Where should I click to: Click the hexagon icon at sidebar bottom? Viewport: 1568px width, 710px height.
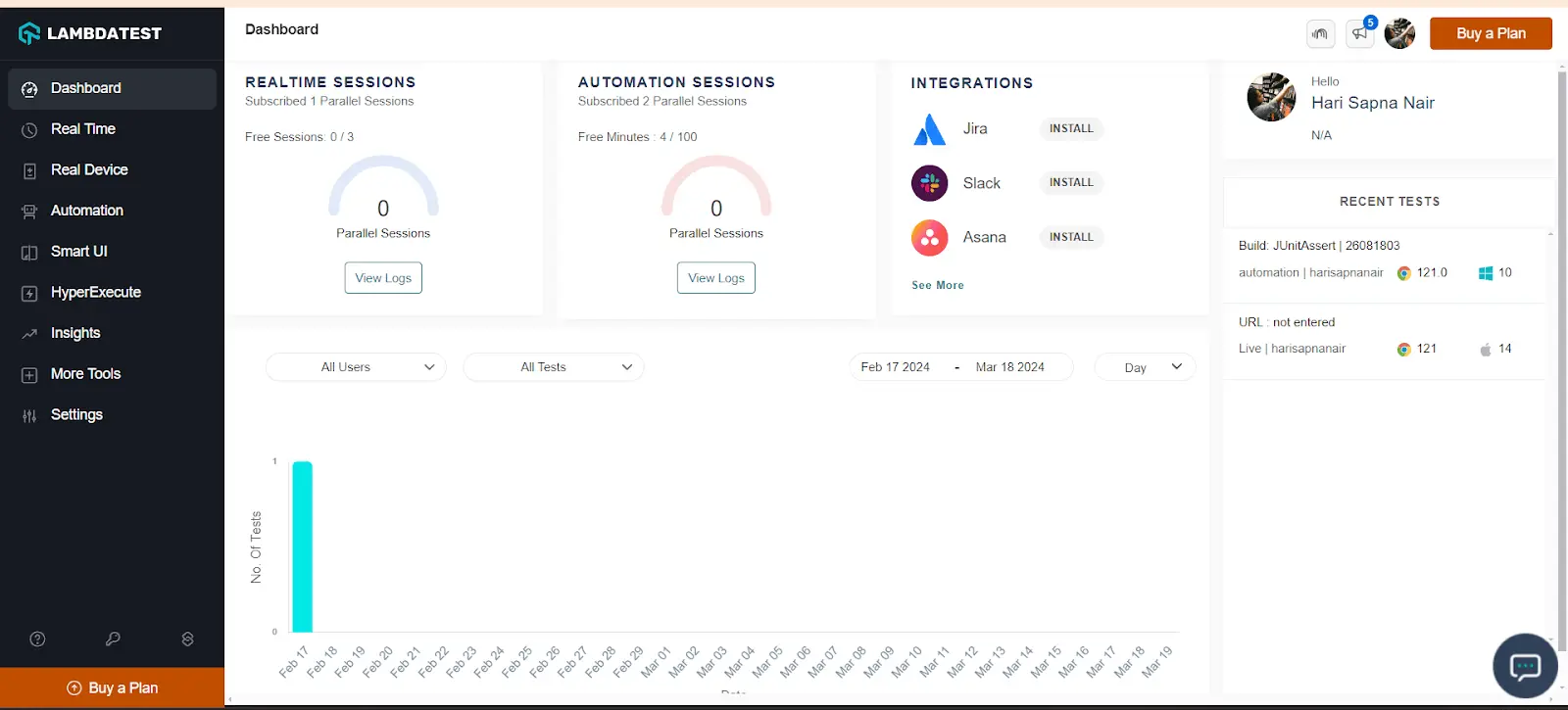click(187, 639)
